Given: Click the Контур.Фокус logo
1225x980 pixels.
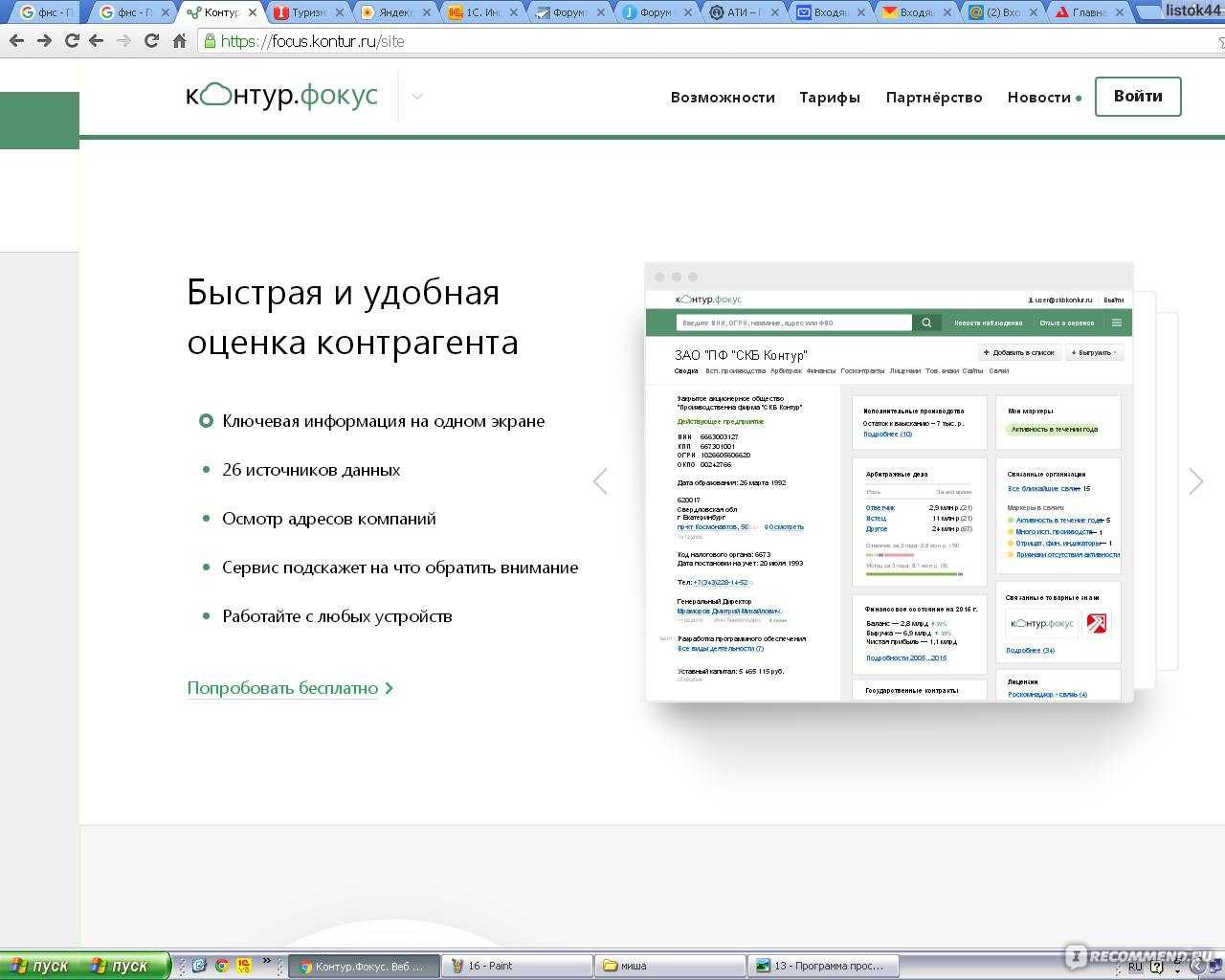Looking at the screenshot, I should pyautogui.click(x=282, y=95).
